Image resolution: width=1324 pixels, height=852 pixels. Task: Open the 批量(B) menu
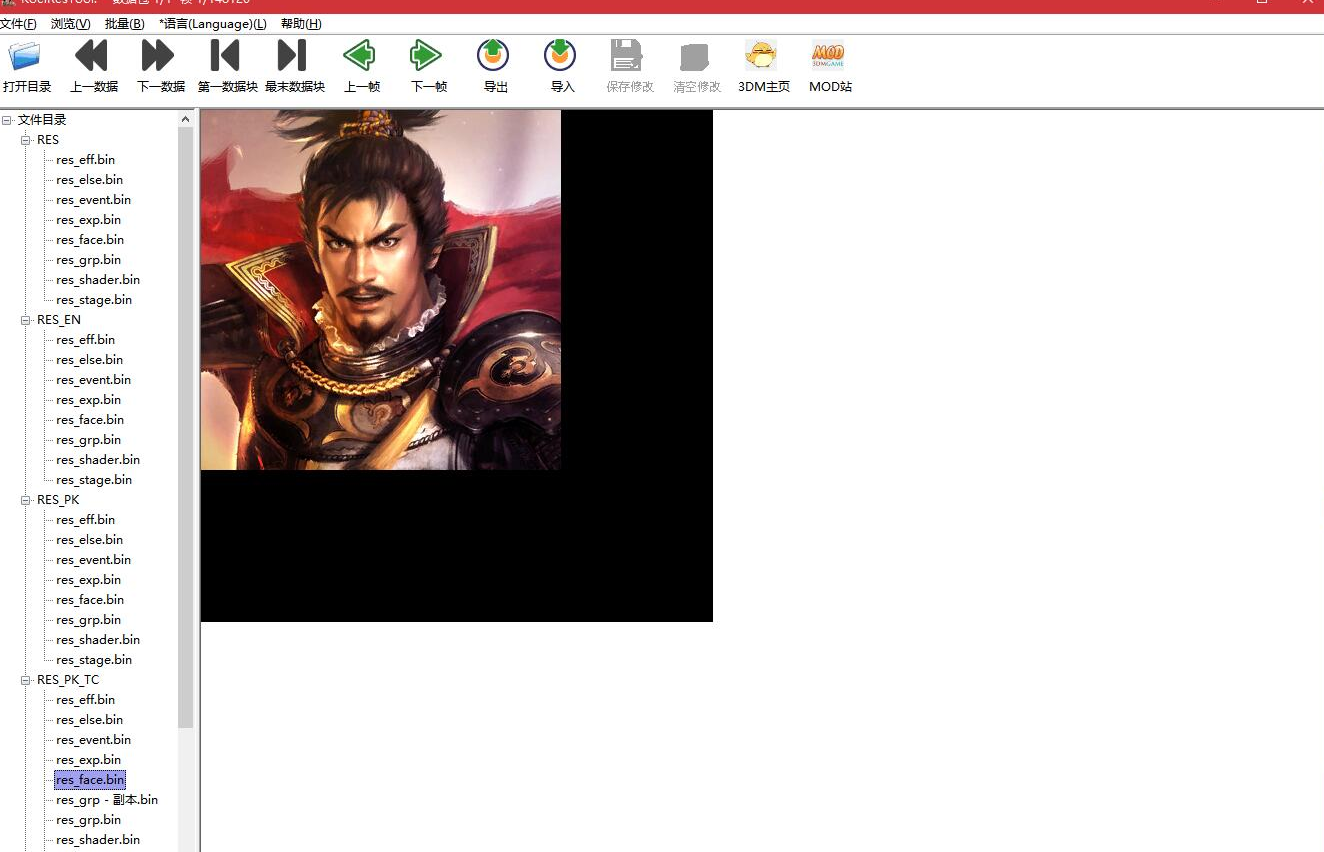tap(124, 24)
